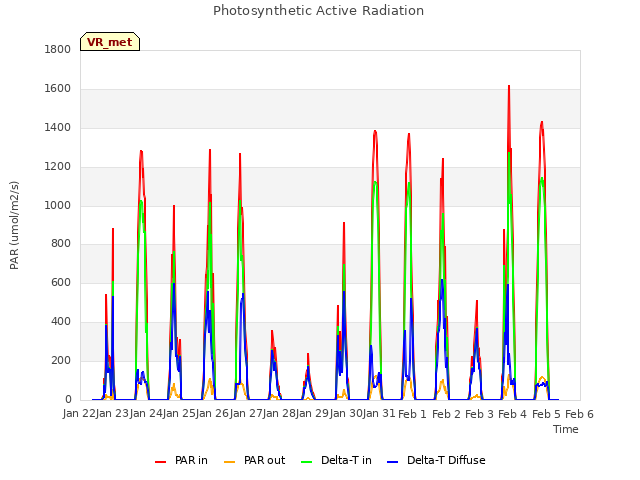Click the Jan 25 x-axis date label
The height and width of the screenshot is (480, 640).
point(179,414)
